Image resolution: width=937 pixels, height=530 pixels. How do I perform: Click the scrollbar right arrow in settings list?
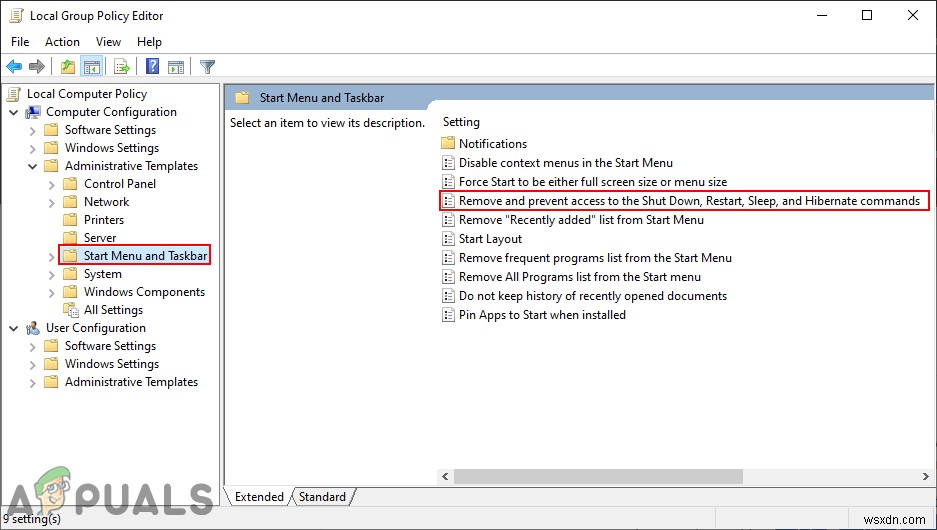[926, 476]
